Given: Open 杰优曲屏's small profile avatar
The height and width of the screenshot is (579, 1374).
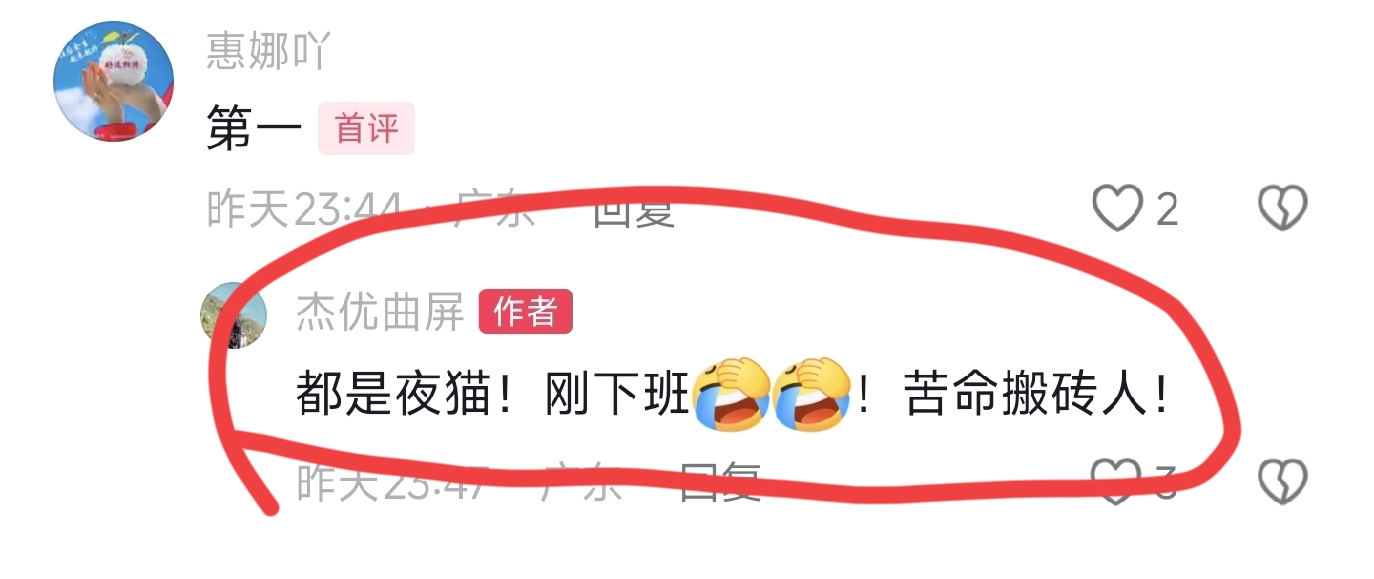Looking at the screenshot, I should 234,315.
